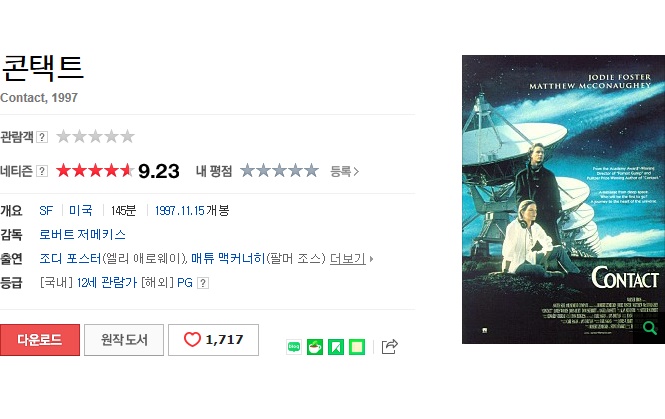The image size is (665, 419).
Task: Open the 원작도서 button
Action: (124, 340)
